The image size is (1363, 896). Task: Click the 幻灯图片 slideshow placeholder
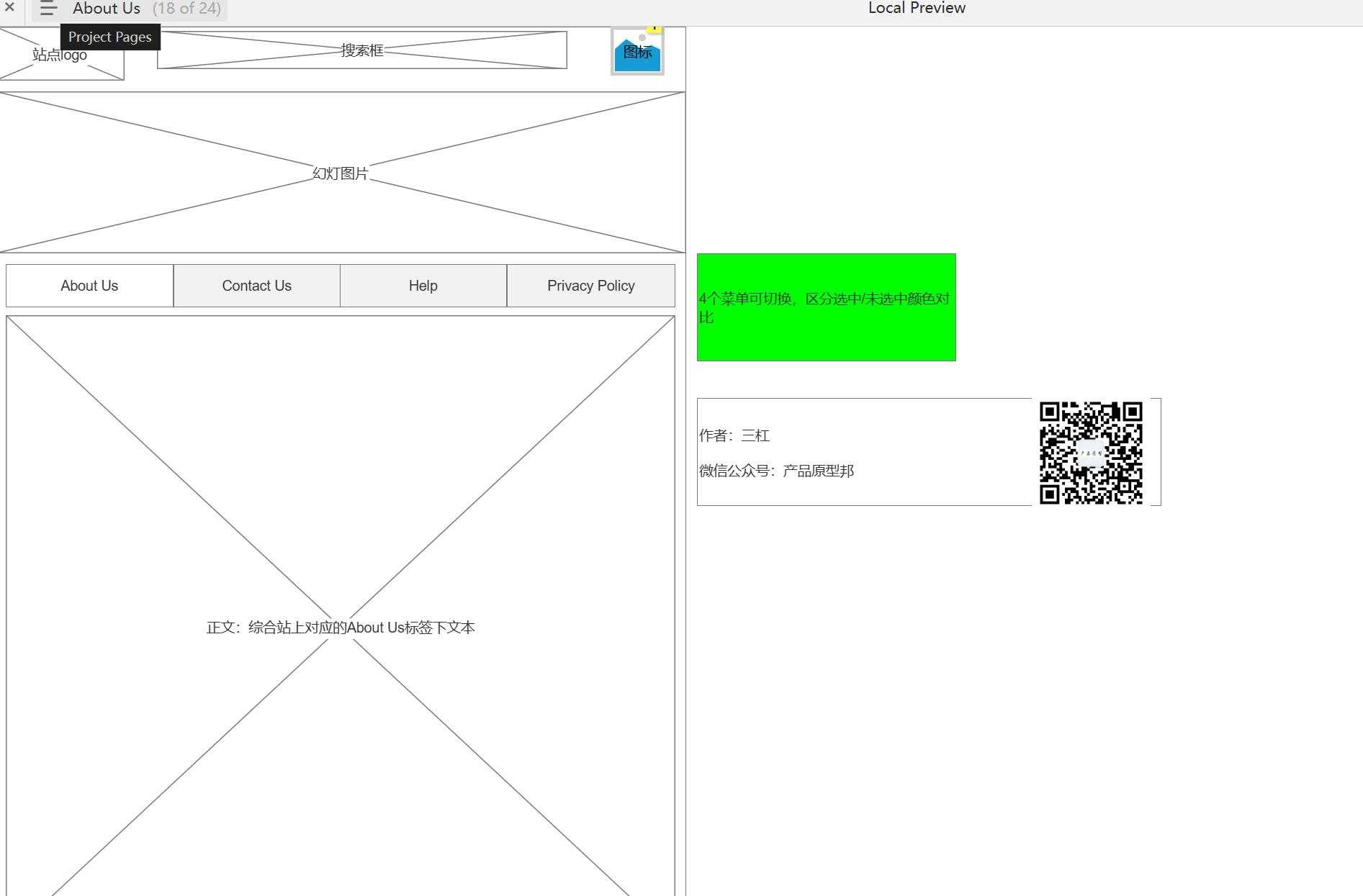click(341, 173)
